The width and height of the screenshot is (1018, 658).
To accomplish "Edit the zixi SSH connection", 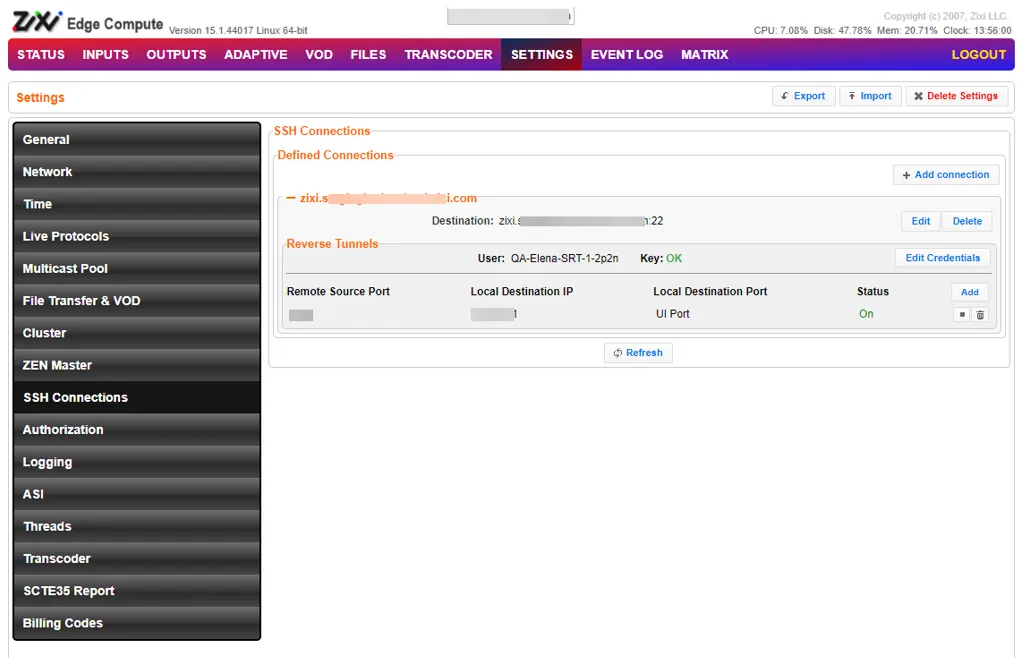I will click(921, 221).
